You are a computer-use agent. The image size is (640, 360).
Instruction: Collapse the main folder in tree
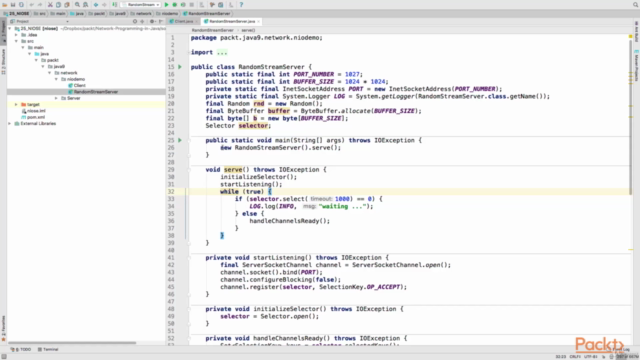23,47
